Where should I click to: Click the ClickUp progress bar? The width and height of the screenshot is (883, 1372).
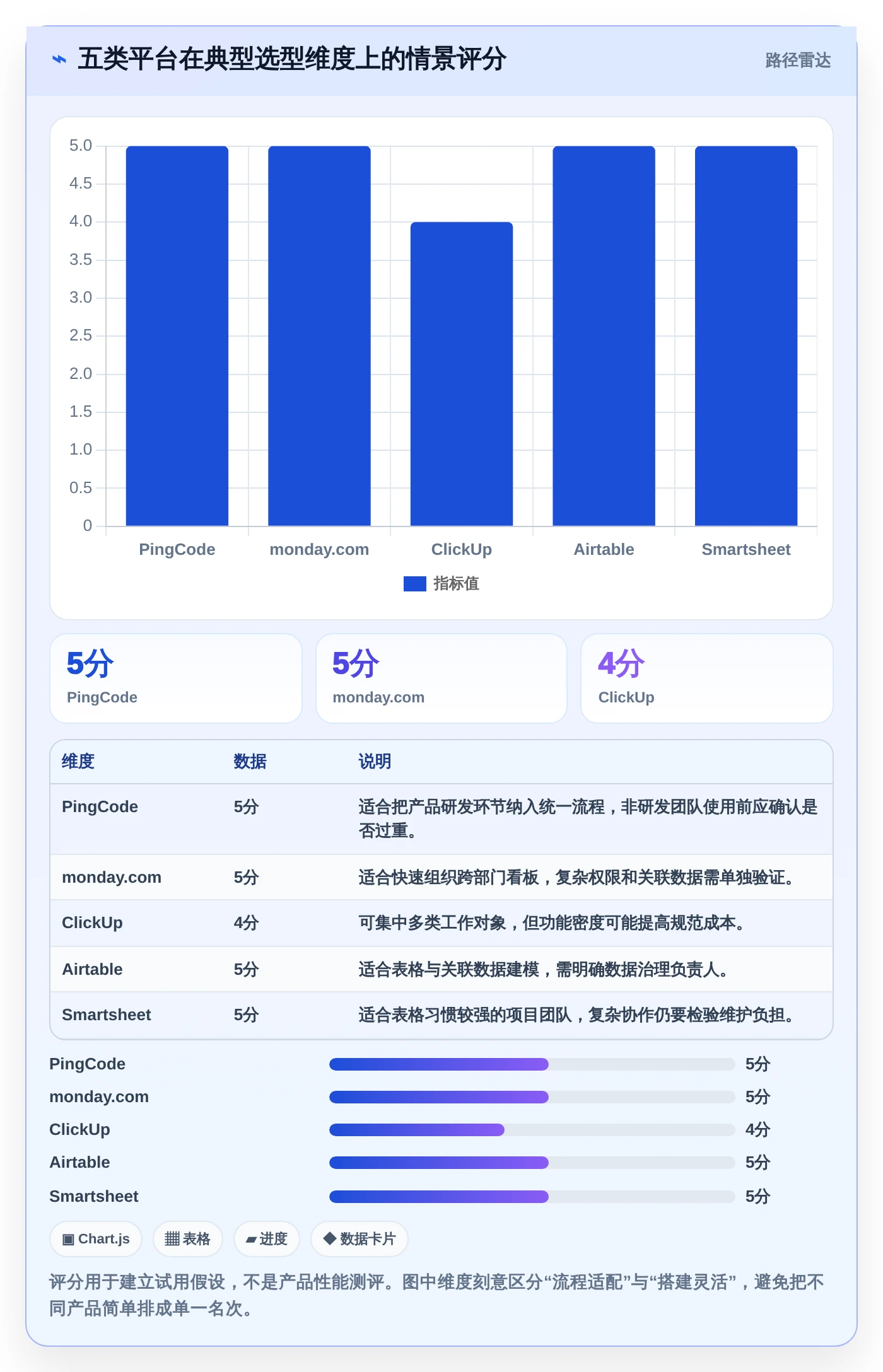pyautogui.click(x=532, y=1130)
